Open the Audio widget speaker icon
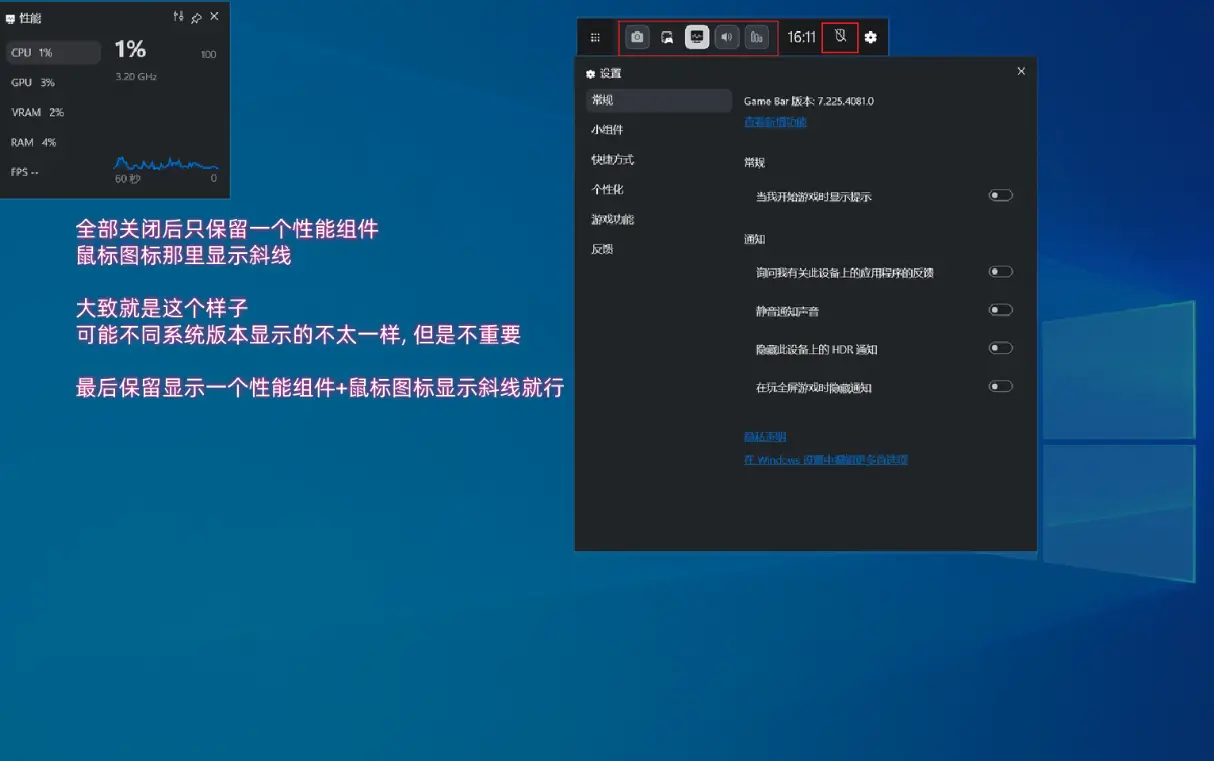The image size is (1214, 761). (x=727, y=37)
